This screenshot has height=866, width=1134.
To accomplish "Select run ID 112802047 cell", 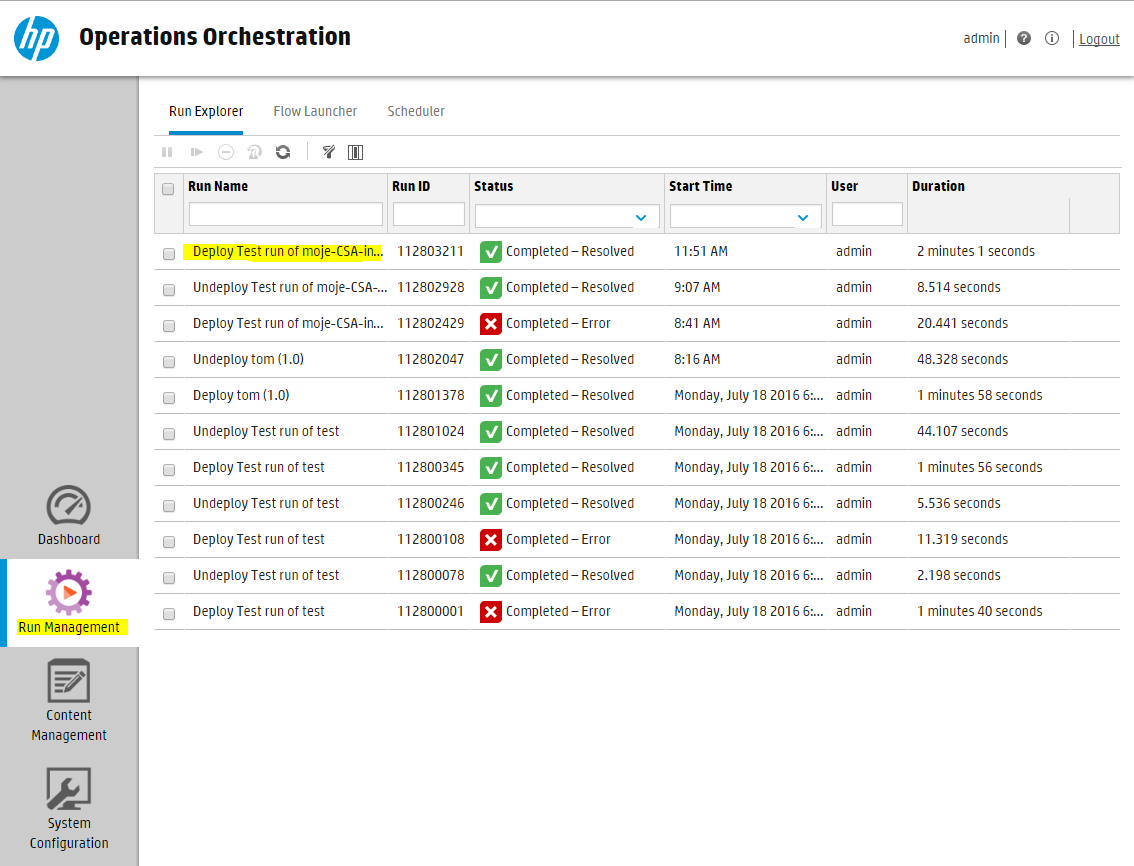I will [x=430, y=360].
